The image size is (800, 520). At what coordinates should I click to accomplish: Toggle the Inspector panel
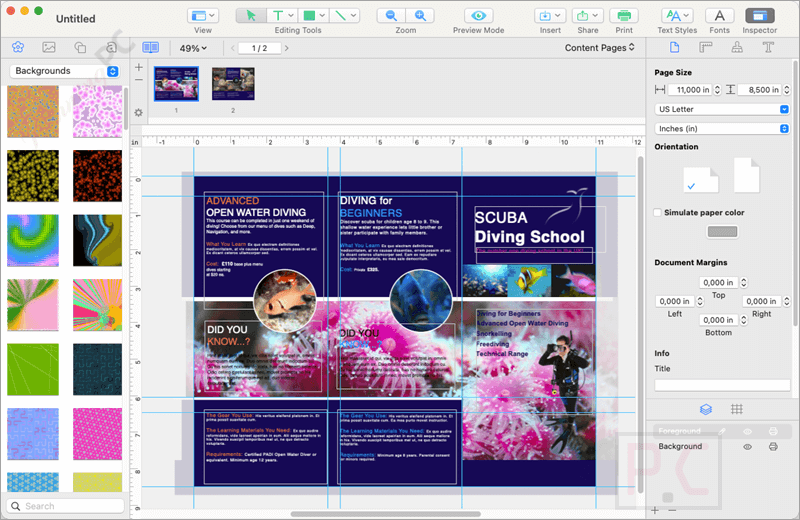click(x=760, y=15)
